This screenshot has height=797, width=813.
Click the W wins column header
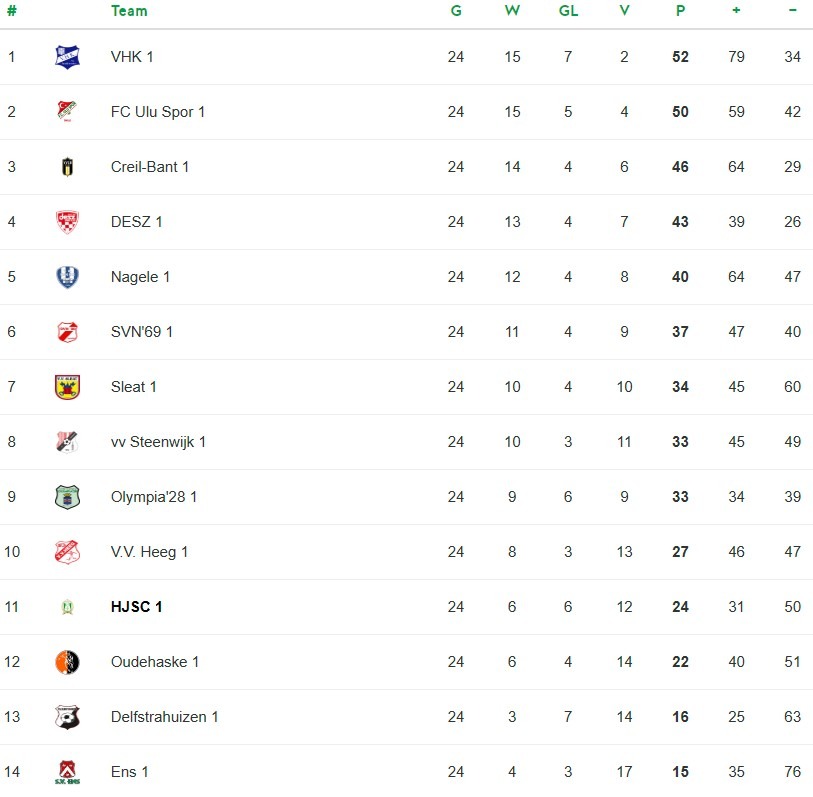512,11
